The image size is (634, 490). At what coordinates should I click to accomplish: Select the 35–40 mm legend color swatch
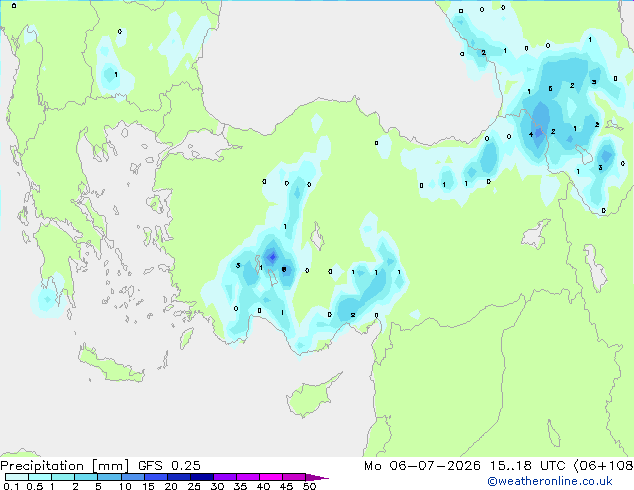(x=247, y=477)
